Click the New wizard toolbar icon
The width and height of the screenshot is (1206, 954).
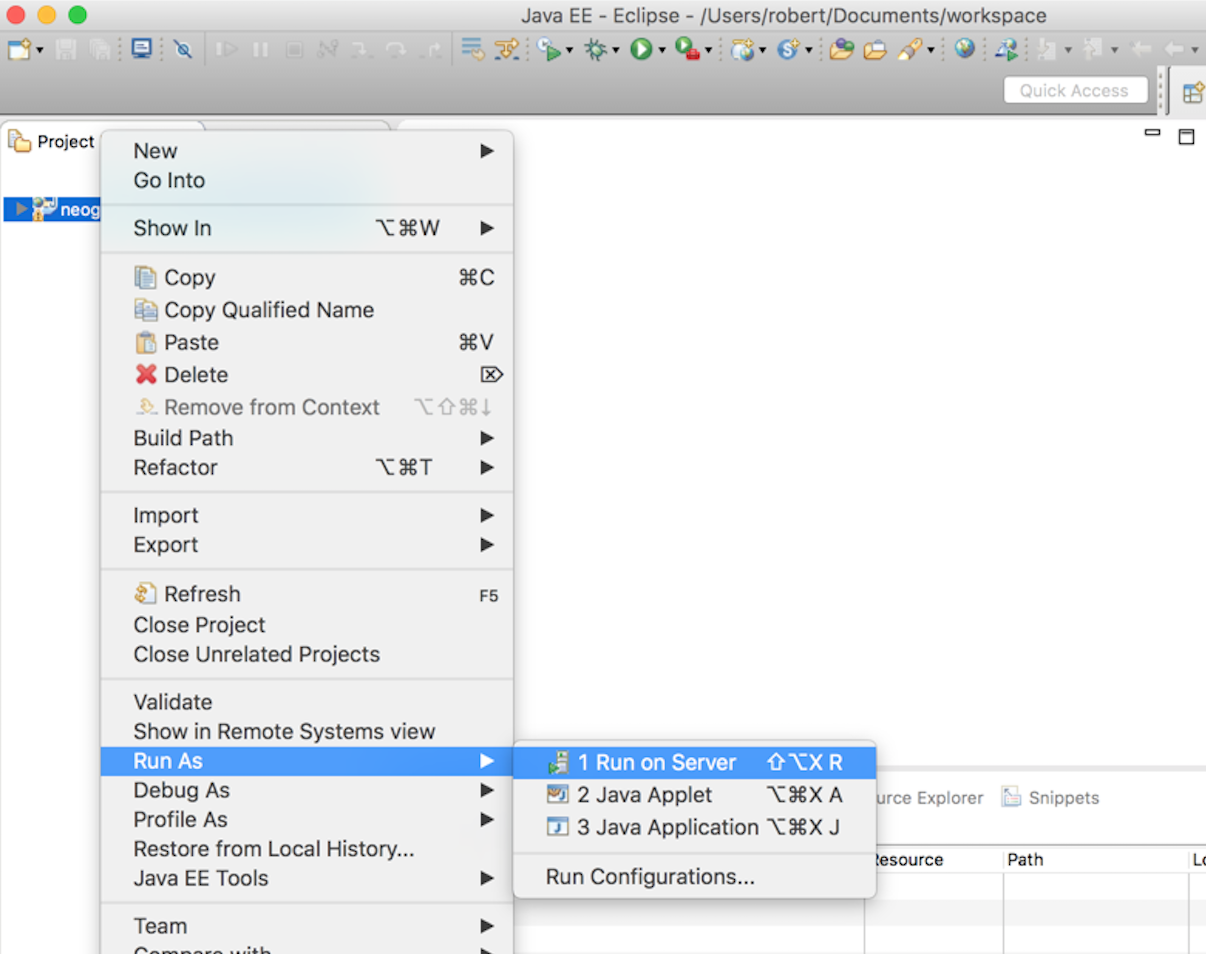[x=19, y=49]
